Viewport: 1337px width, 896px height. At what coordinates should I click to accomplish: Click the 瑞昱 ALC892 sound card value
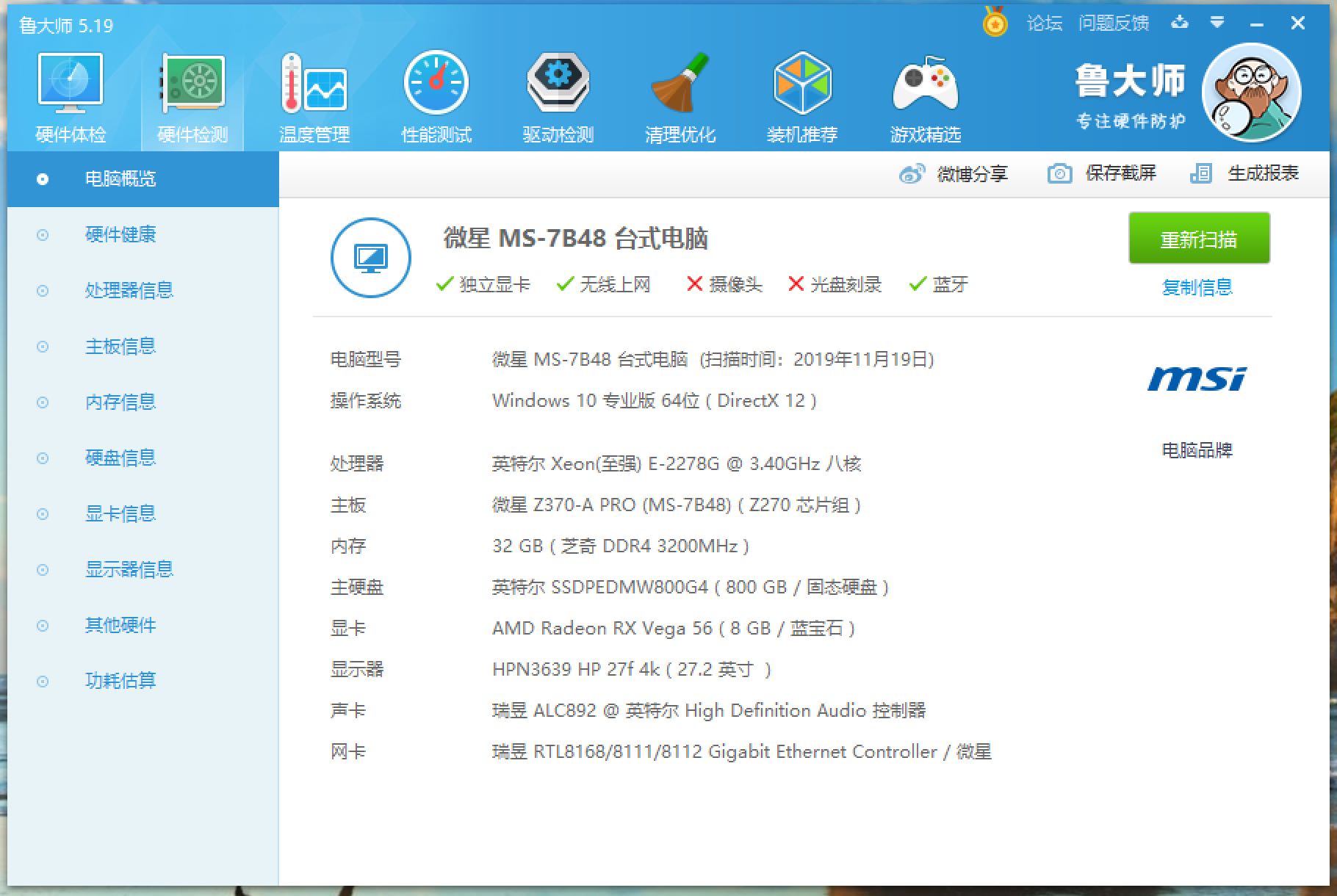(709, 711)
